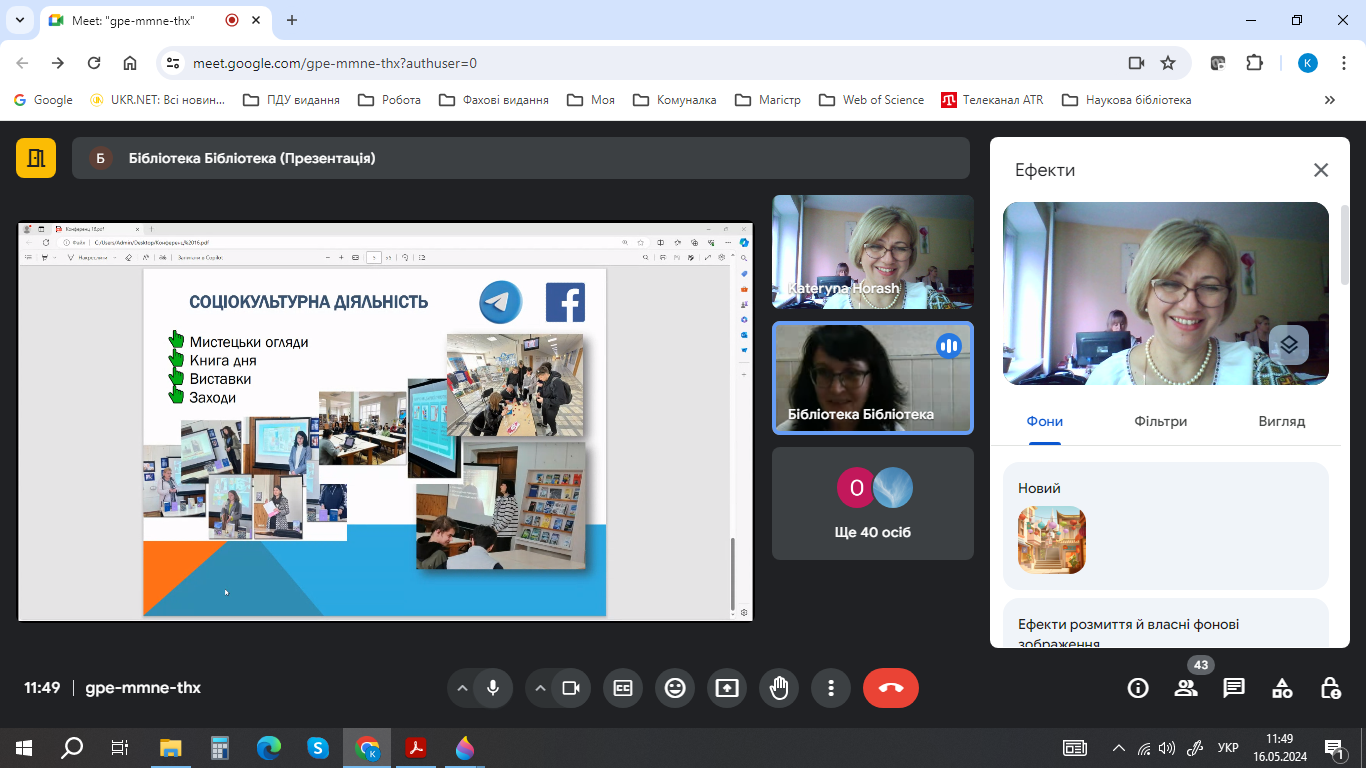Screen dimensions: 1366x768
Task: Open the chat panel icon
Action: (1234, 688)
